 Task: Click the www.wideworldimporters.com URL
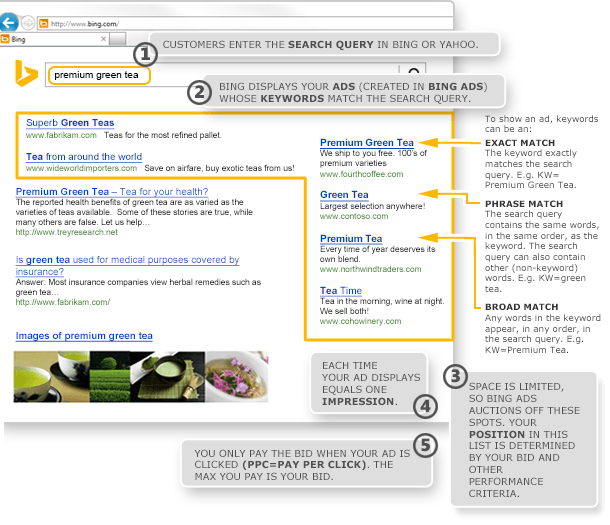[81, 168]
